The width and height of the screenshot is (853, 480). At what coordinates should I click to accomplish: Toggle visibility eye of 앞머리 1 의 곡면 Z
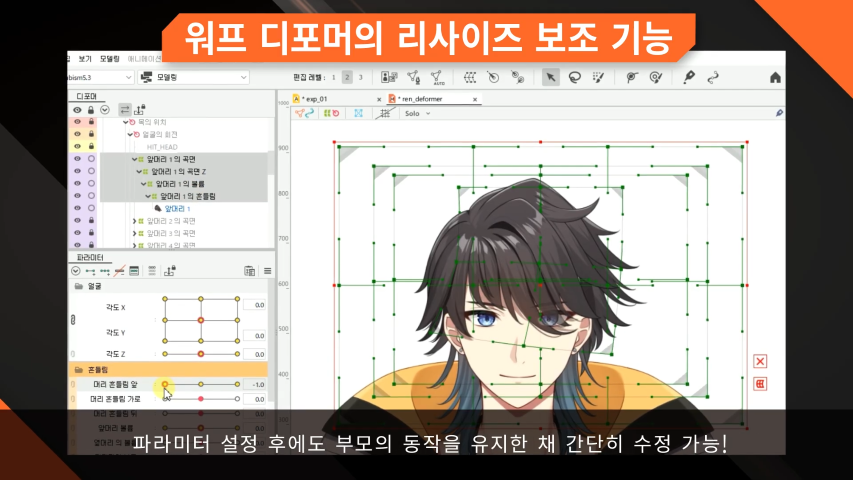coord(77,171)
